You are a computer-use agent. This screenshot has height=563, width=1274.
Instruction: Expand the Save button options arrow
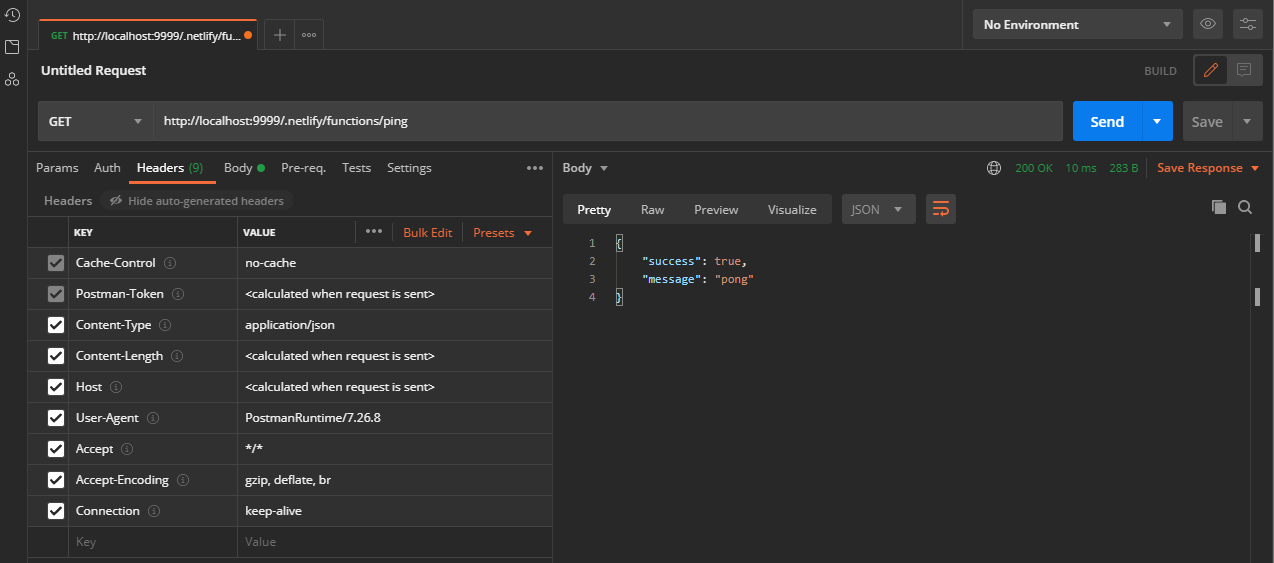coord(1247,121)
